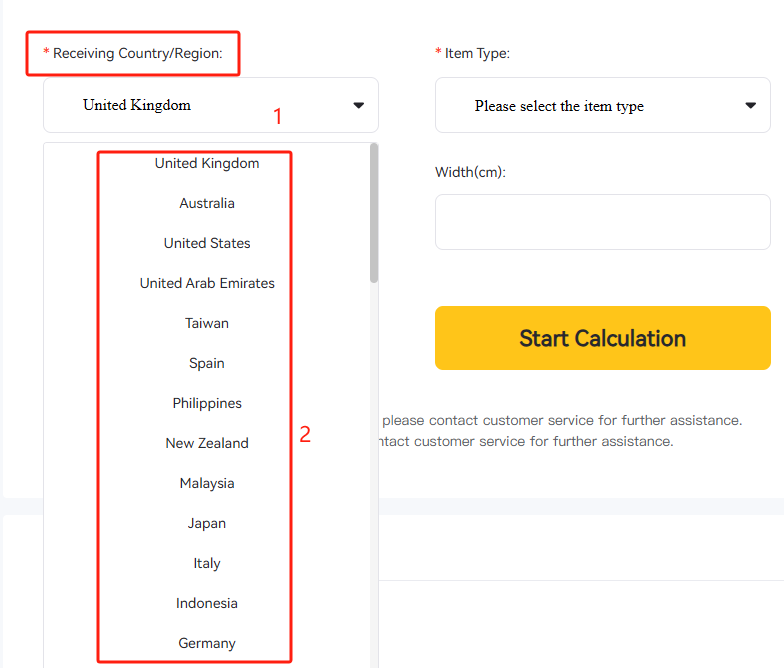Select Germany from the dropdown list
The image size is (784, 668).
click(x=207, y=643)
